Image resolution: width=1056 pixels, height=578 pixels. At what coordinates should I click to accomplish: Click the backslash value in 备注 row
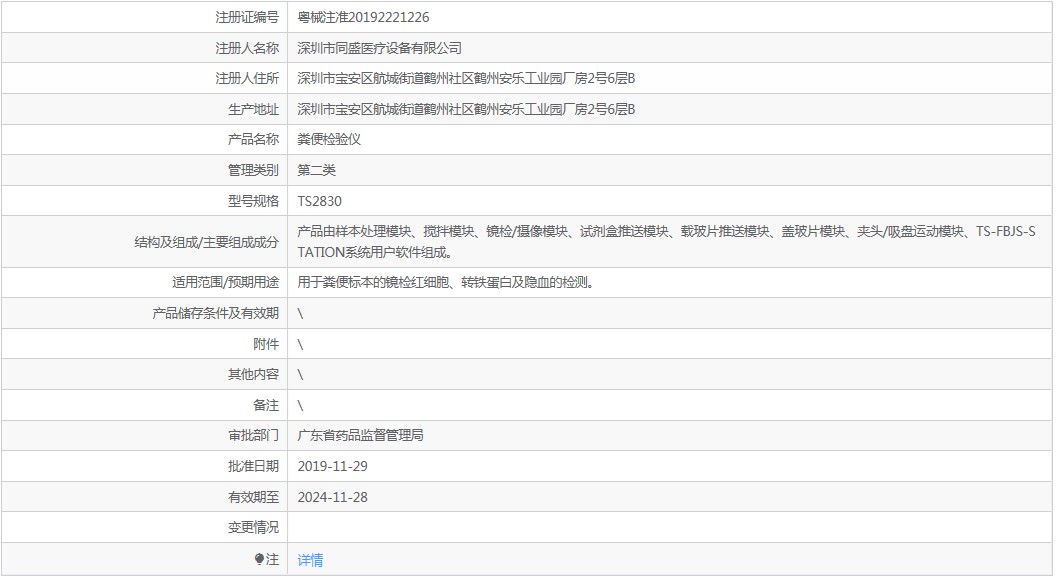point(300,406)
